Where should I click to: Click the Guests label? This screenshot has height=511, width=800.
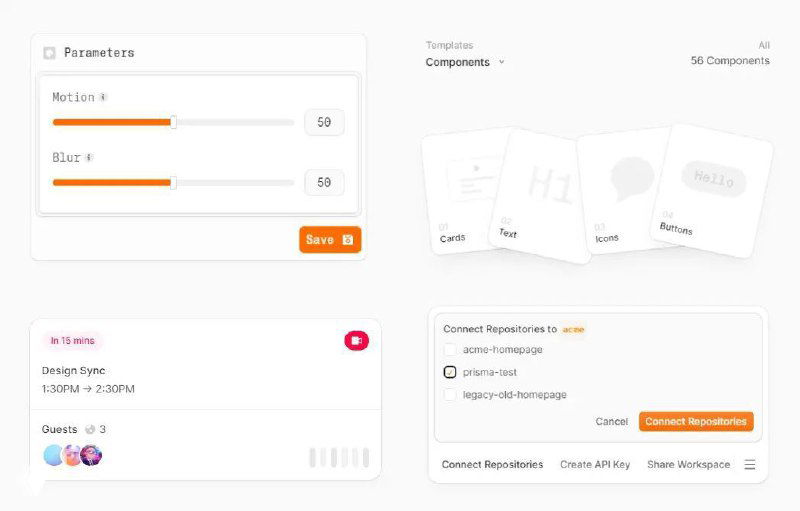(60, 429)
